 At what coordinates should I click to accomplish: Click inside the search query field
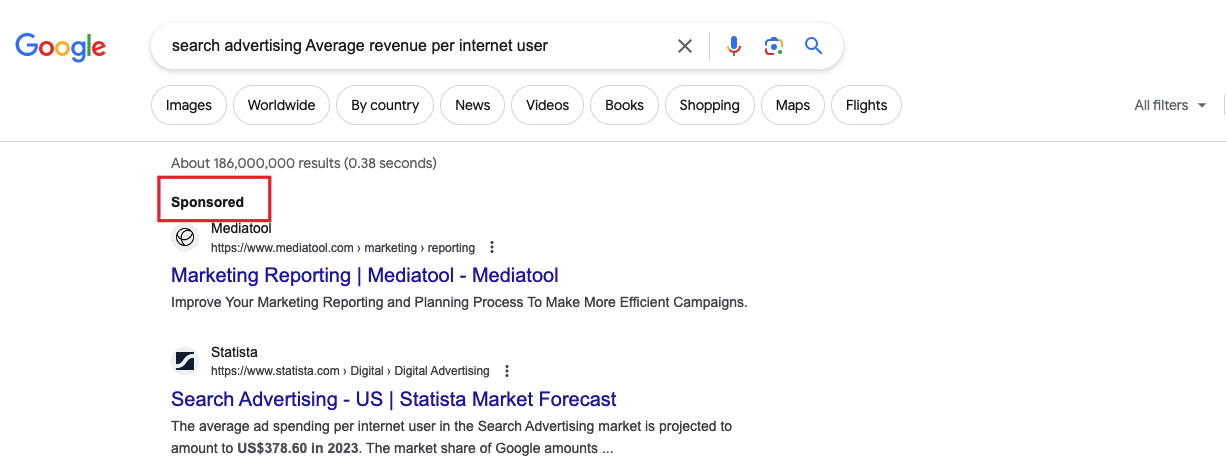tap(400, 46)
